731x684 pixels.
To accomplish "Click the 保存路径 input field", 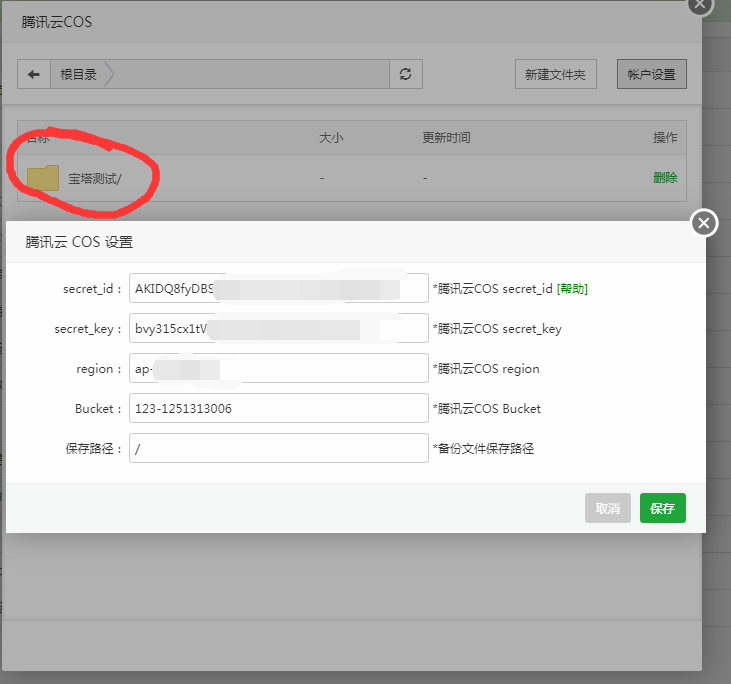I will click(x=279, y=448).
